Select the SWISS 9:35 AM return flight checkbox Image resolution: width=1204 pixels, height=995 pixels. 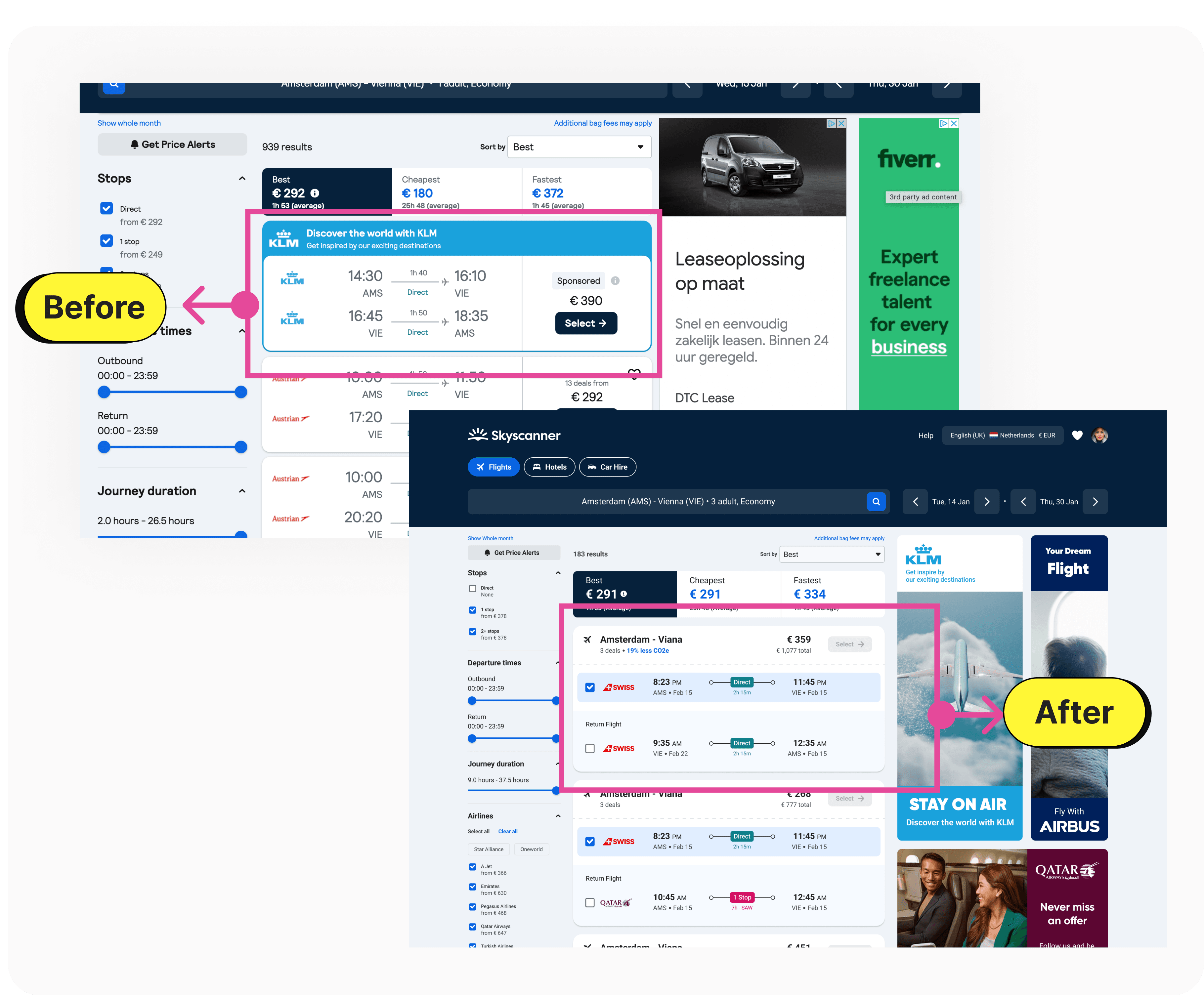point(590,749)
